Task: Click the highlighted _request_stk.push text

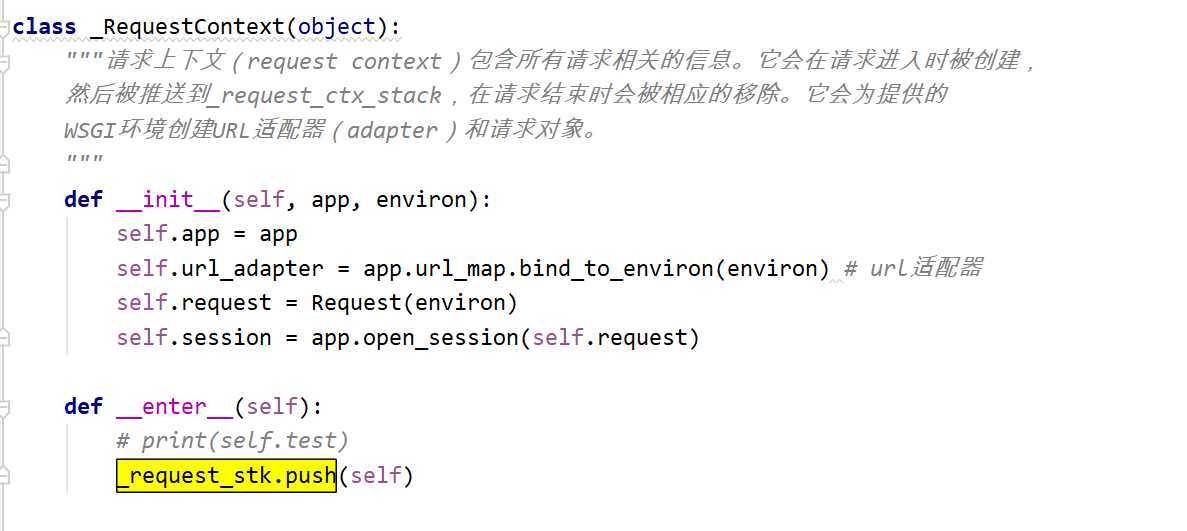Action: [x=226, y=475]
